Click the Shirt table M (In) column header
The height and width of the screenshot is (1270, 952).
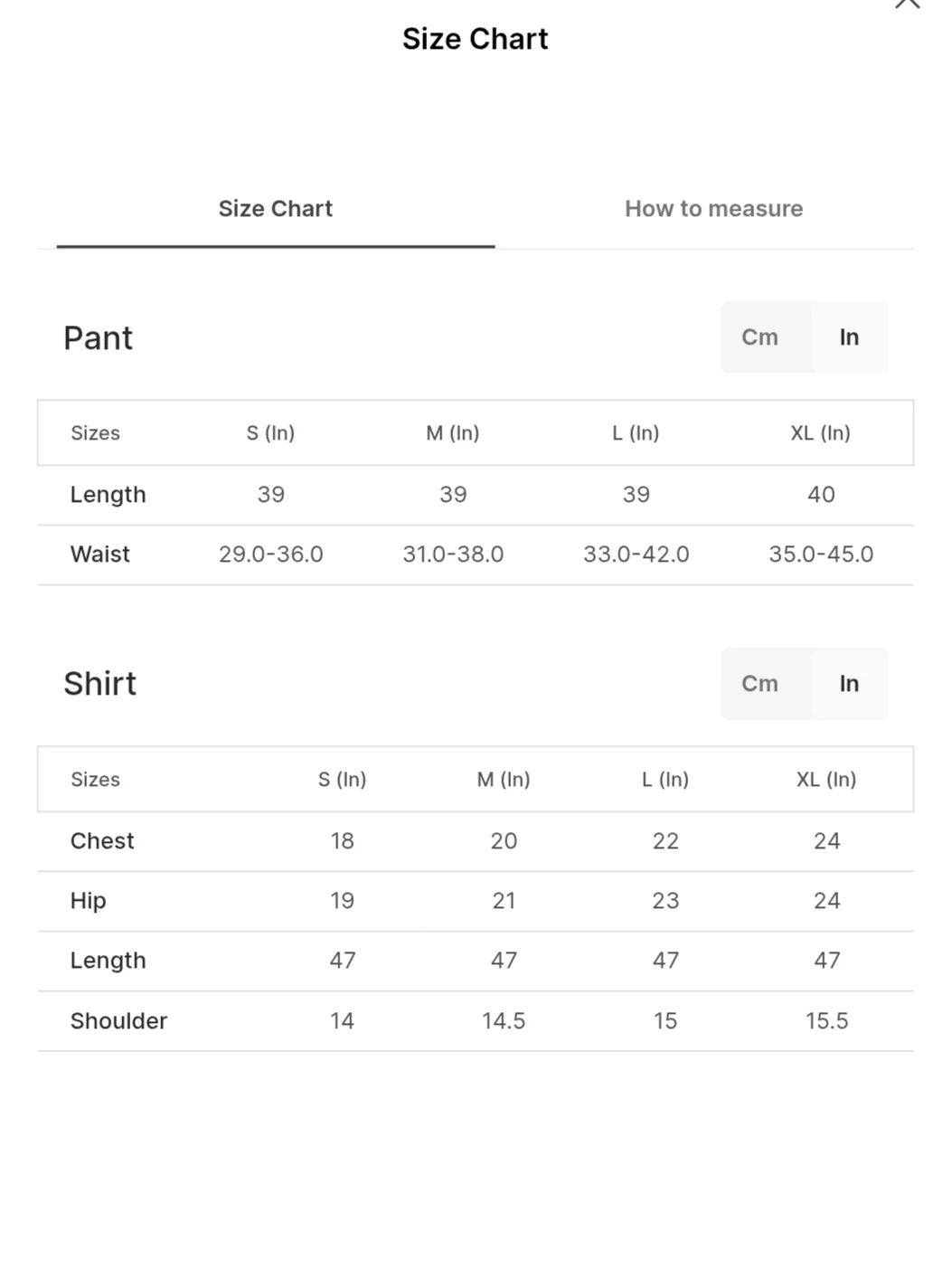[x=504, y=780]
